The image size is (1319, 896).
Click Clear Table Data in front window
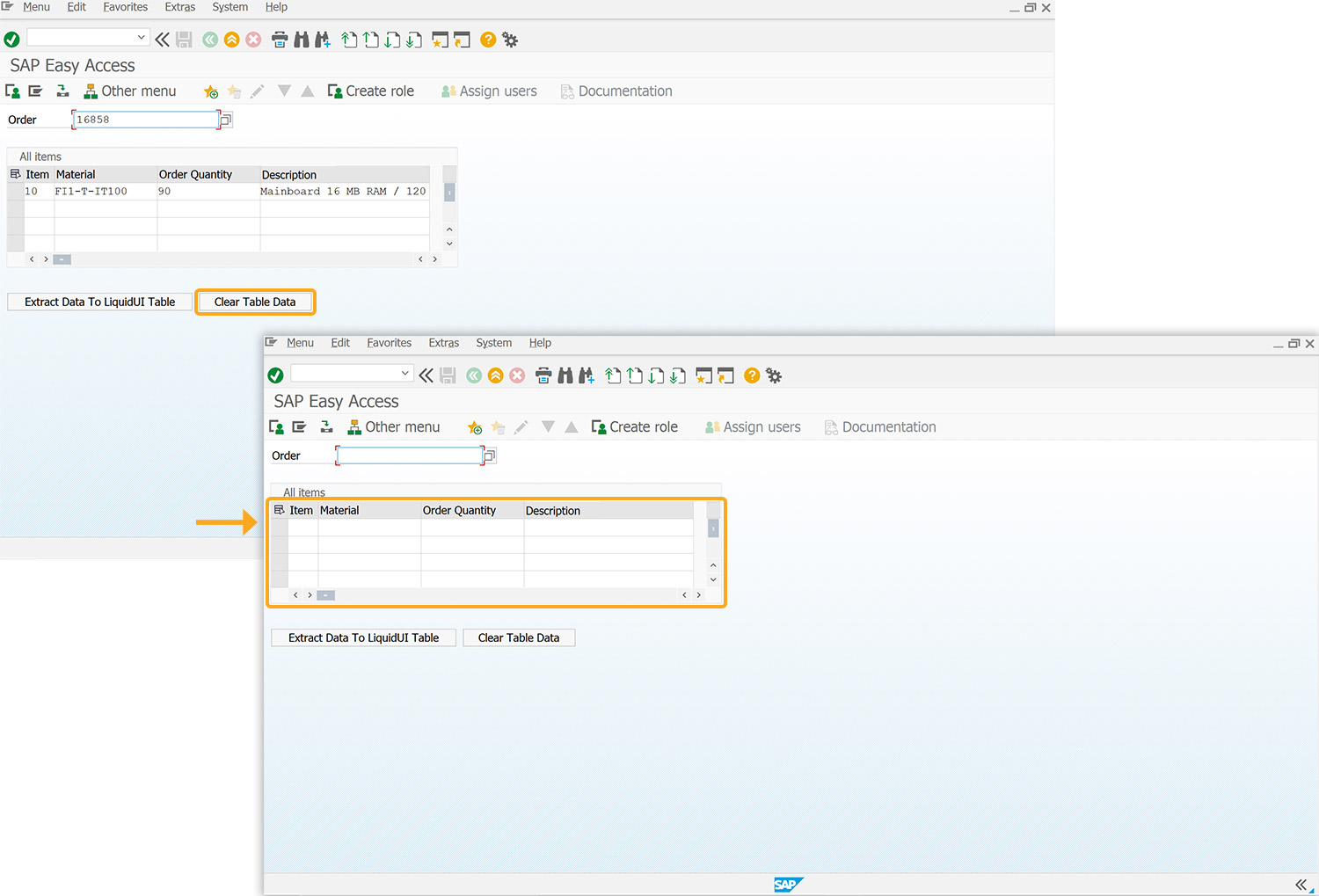pos(519,637)
